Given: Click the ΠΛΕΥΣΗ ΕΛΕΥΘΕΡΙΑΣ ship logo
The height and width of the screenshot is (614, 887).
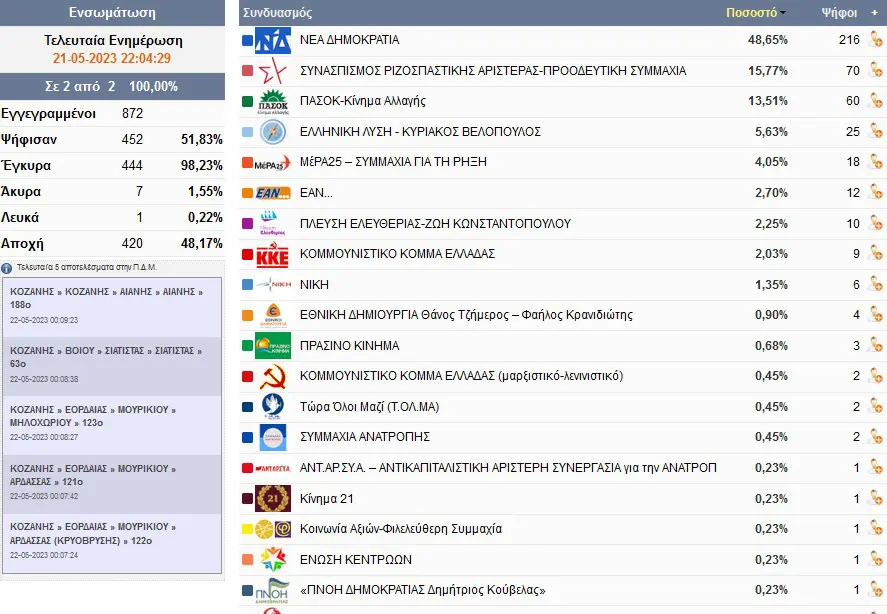Looking at the screenshot, I should (273, 224).
